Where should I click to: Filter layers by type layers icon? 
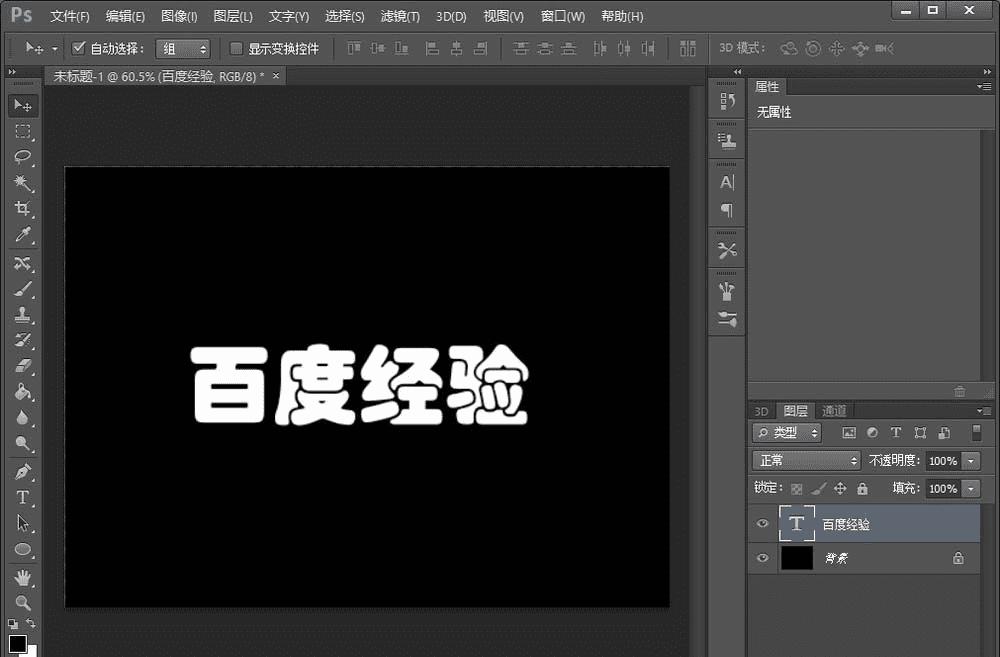pos(896,432)
